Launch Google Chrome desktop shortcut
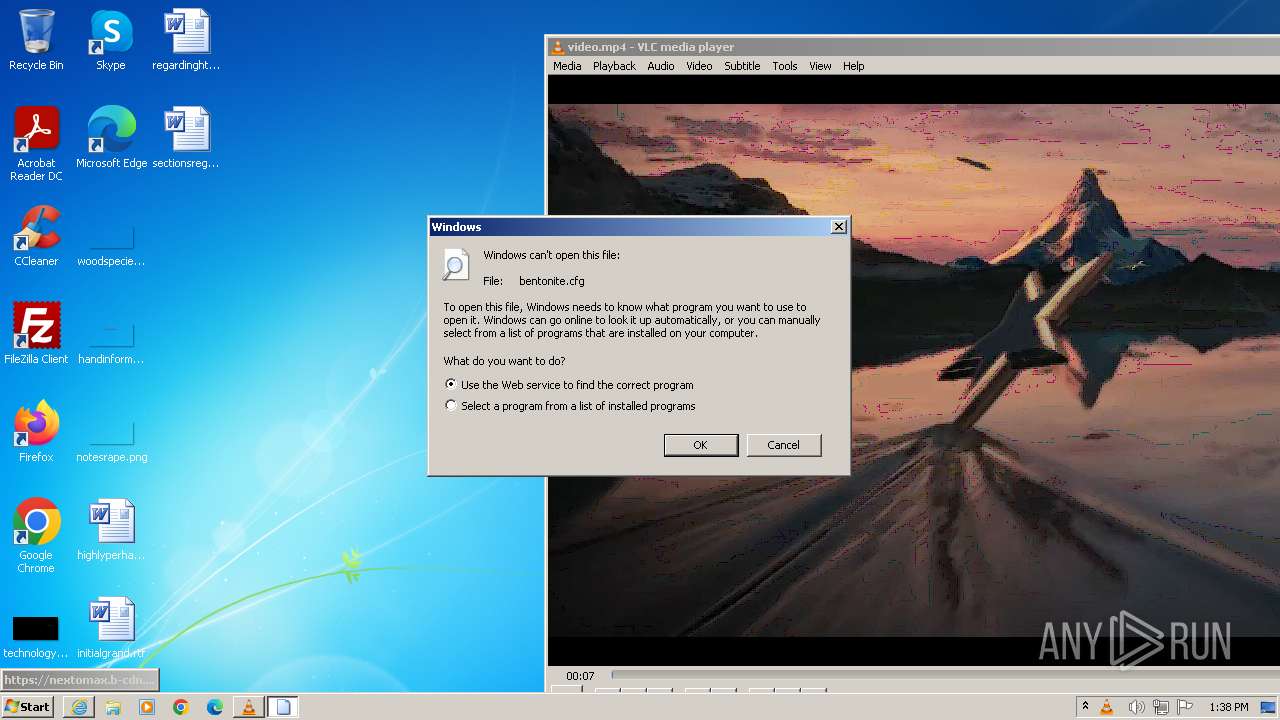The height and width of the screenshot is (720, 1280). 36,536
